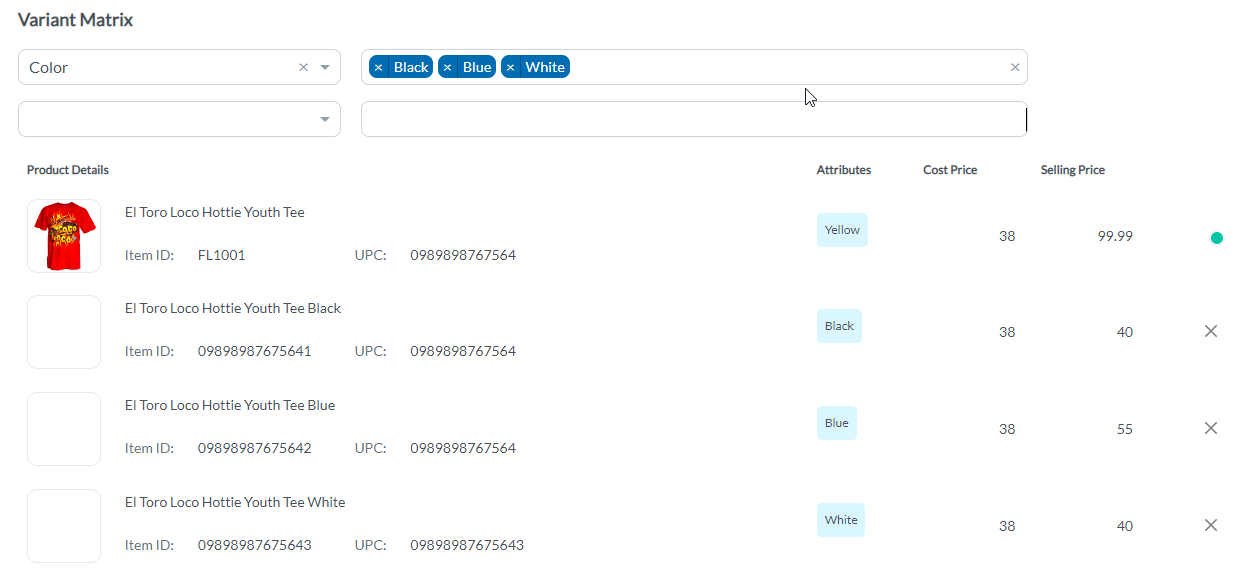Image resolution: width=1255 pixels, height=578 pixels.
Task: Delete the Black variant row
Action: point(1211,330)
